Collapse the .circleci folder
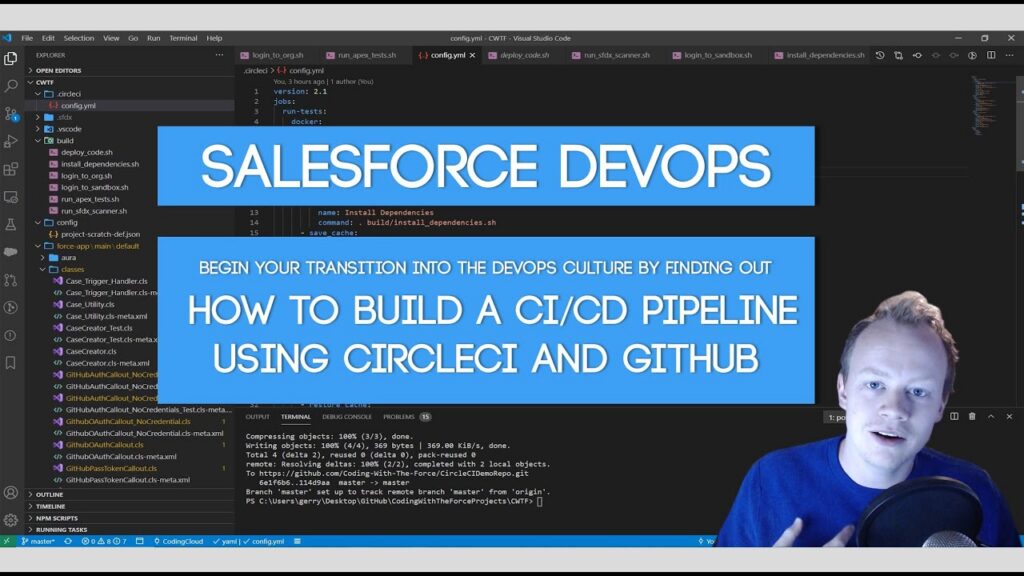1024x576 pixels. pos(68,94)
